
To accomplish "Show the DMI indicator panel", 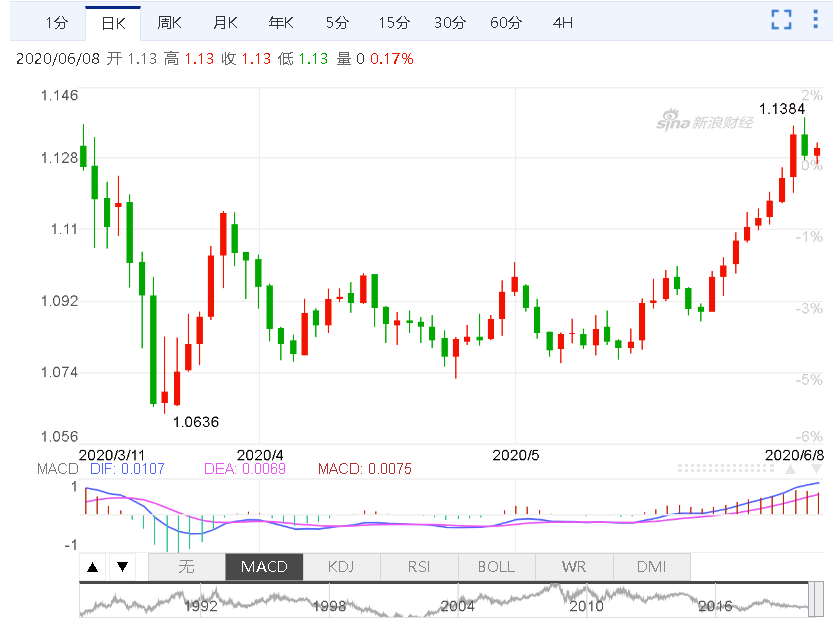I will point(651,567).
